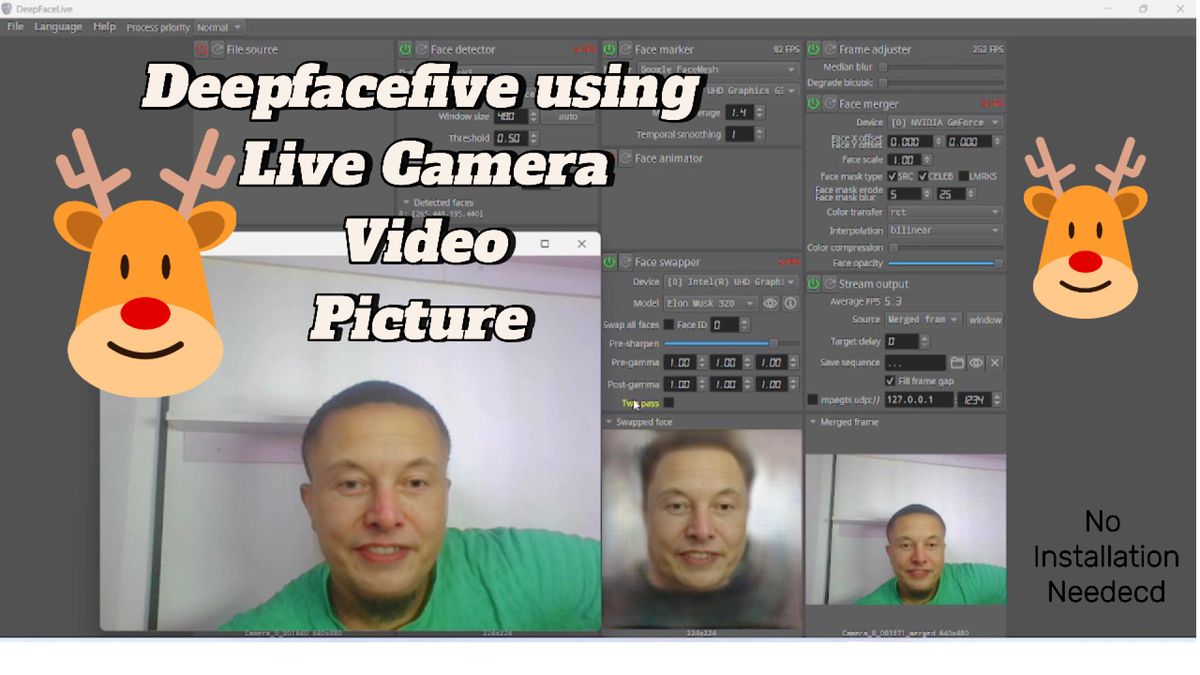Click the window button in Stream output
This screenshot has height=675, width=1200.
[x=984, y=320]
